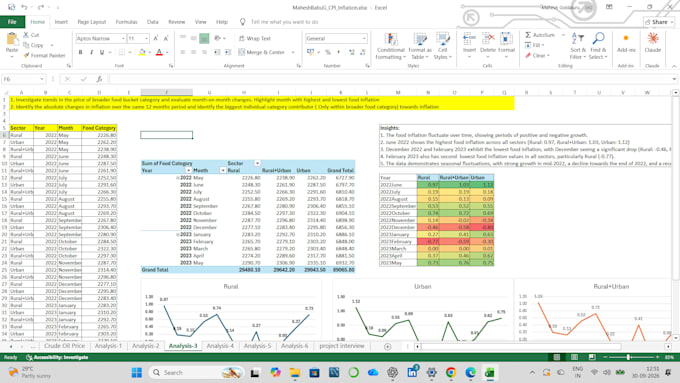Open Conditional Formatting
680x383 pixels.
tap(390, 46)
